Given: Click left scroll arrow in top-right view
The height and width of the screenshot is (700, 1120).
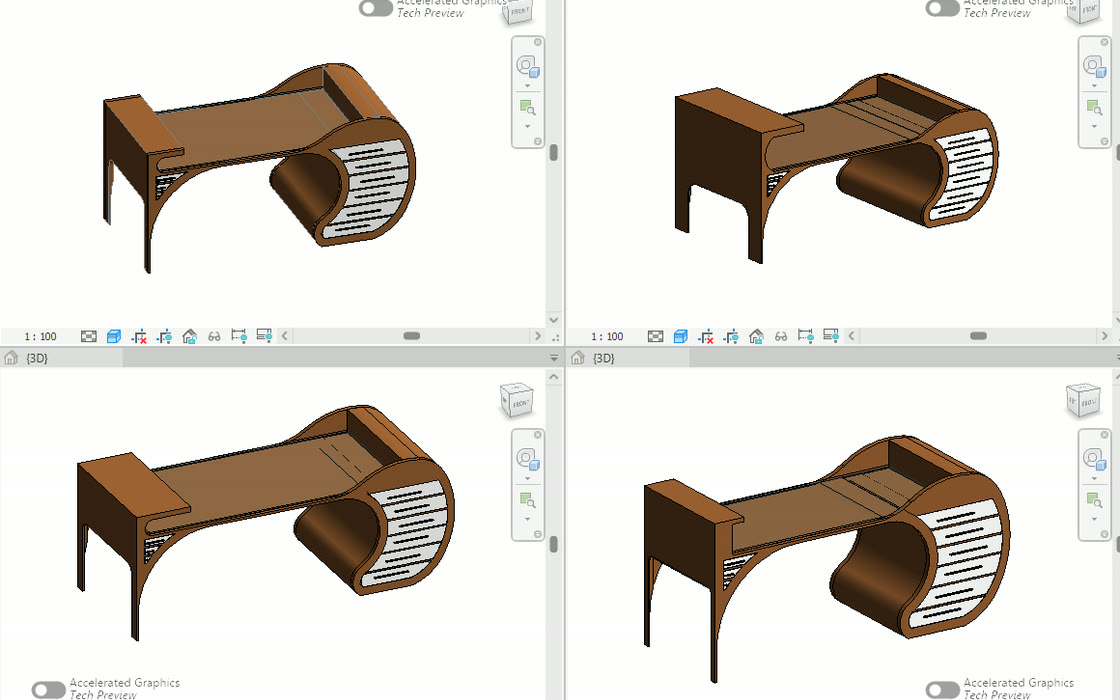Looking at the screenshot, I should tap(851, 336).
